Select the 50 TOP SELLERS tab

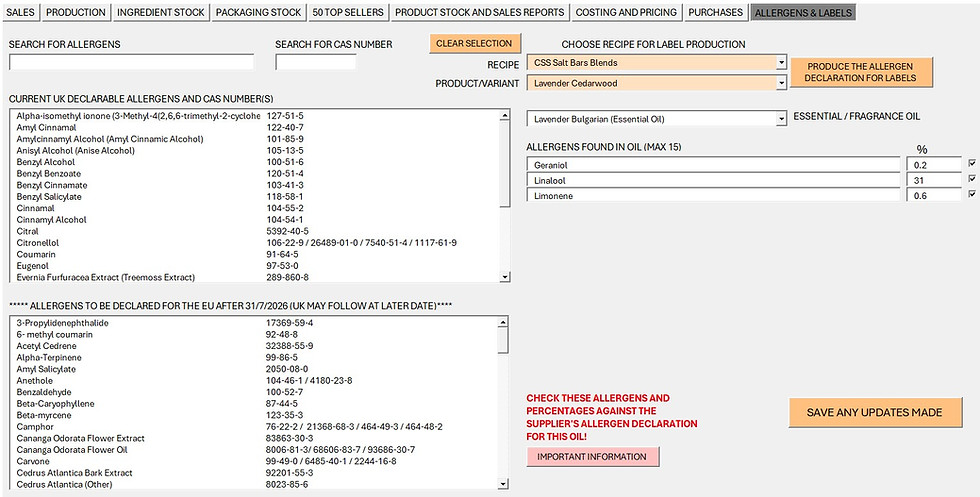348,12
